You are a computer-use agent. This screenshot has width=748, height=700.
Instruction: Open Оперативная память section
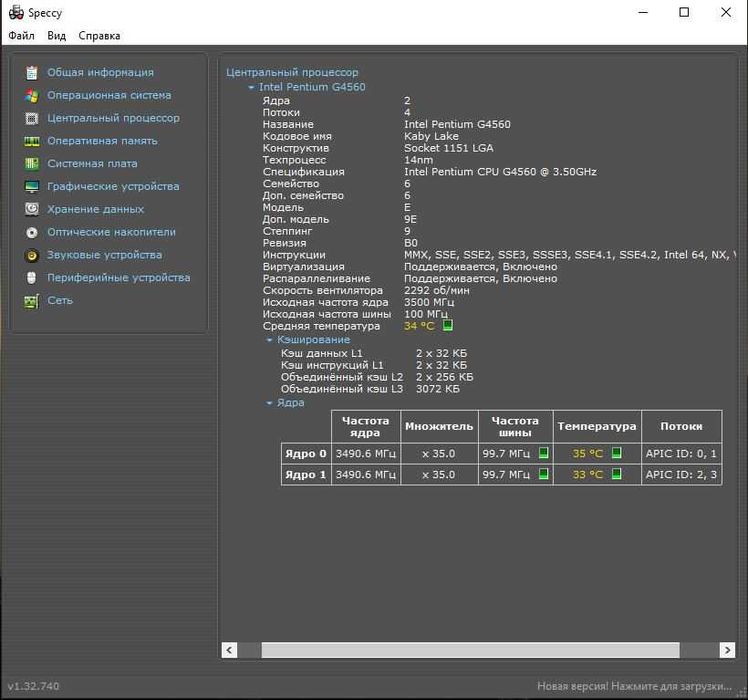coord(102,141)
